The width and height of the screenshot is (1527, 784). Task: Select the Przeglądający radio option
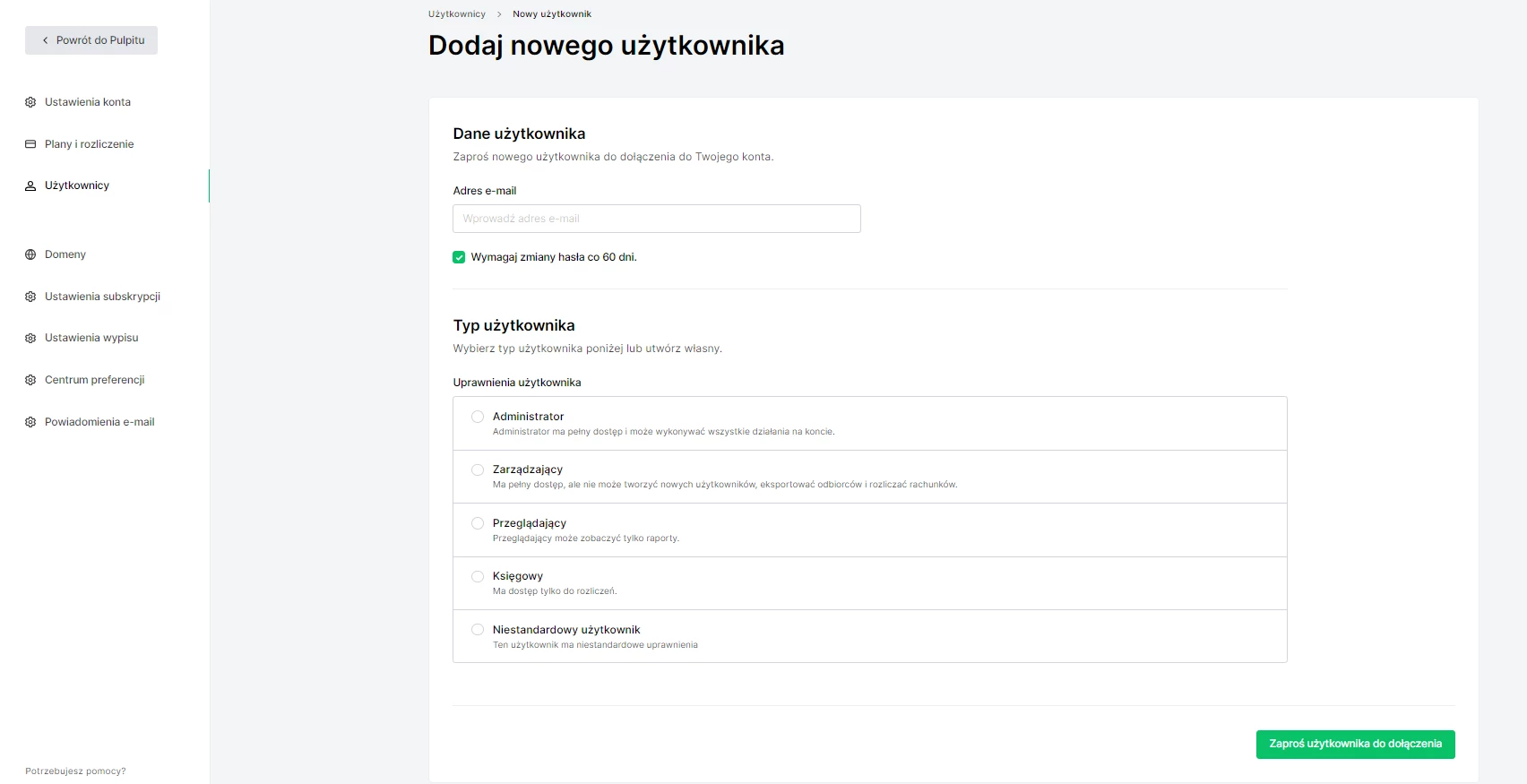coord(478,523)
